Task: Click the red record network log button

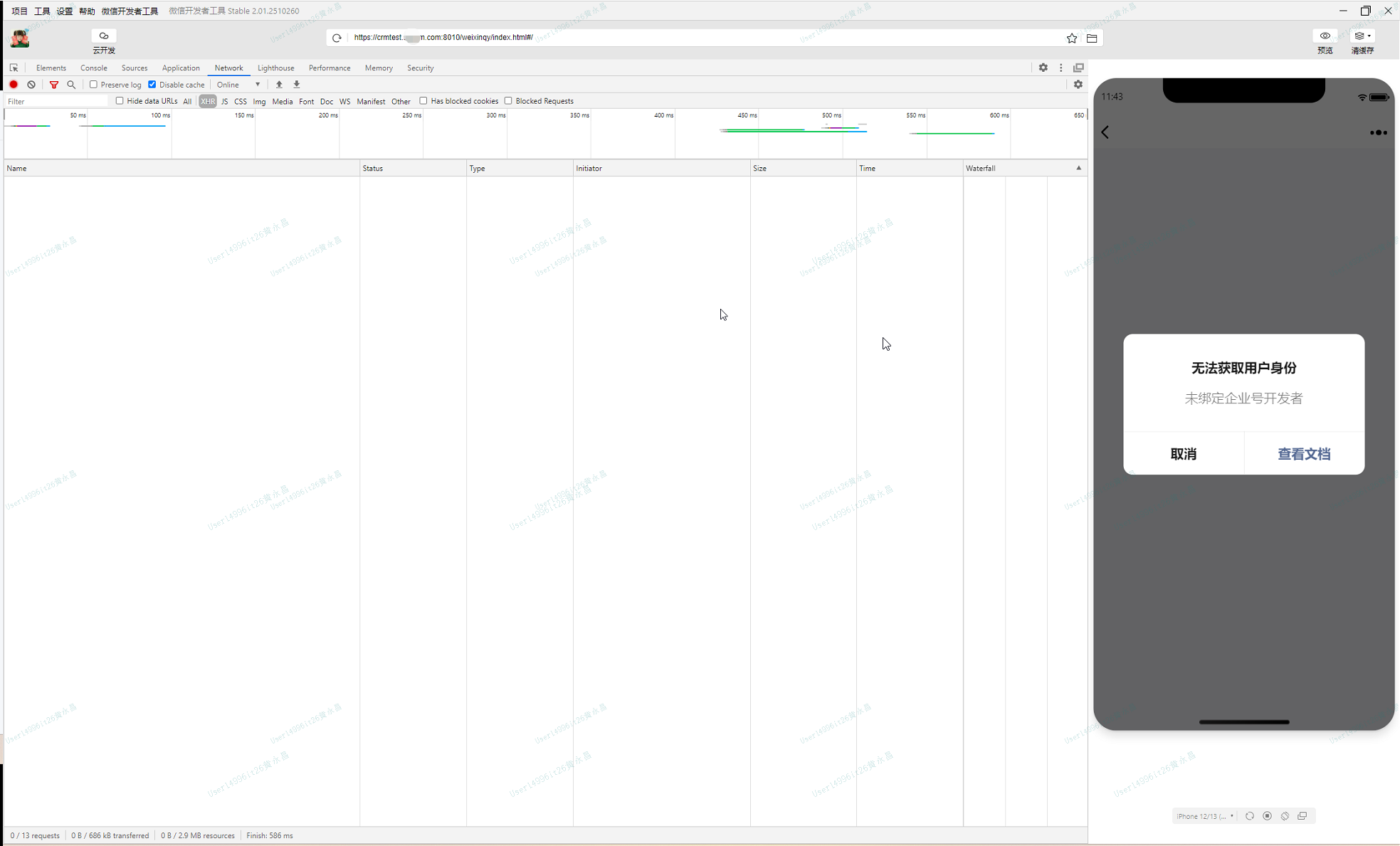Action: pos(14,85)
